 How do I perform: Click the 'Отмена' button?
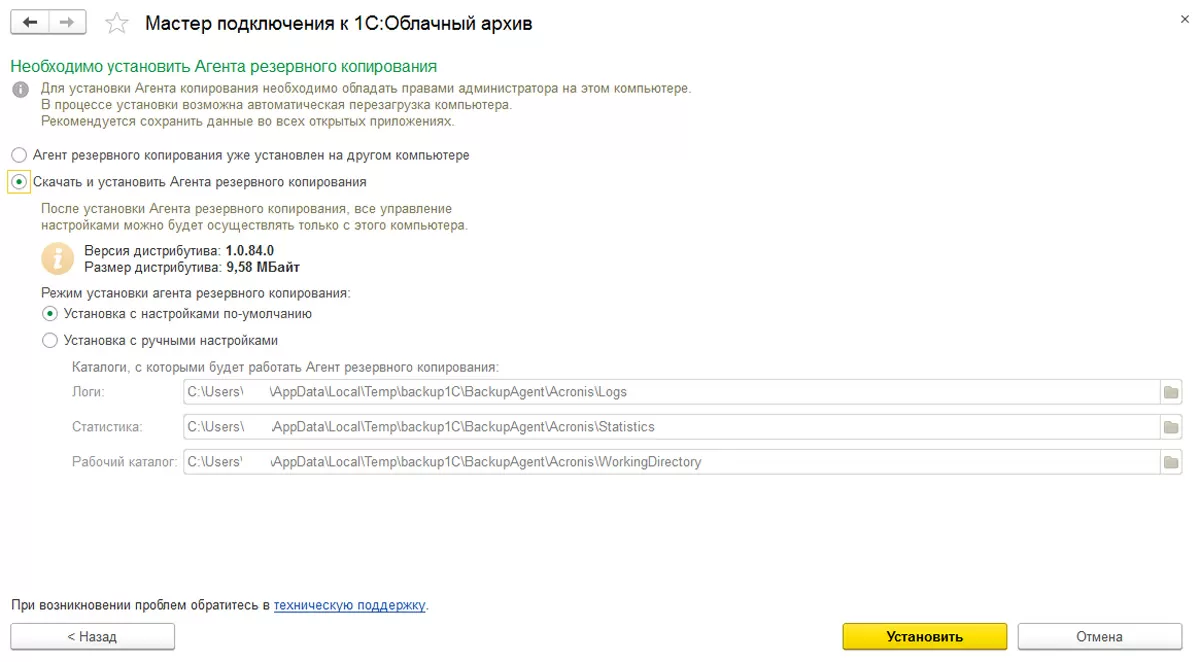click(1100, 636)
